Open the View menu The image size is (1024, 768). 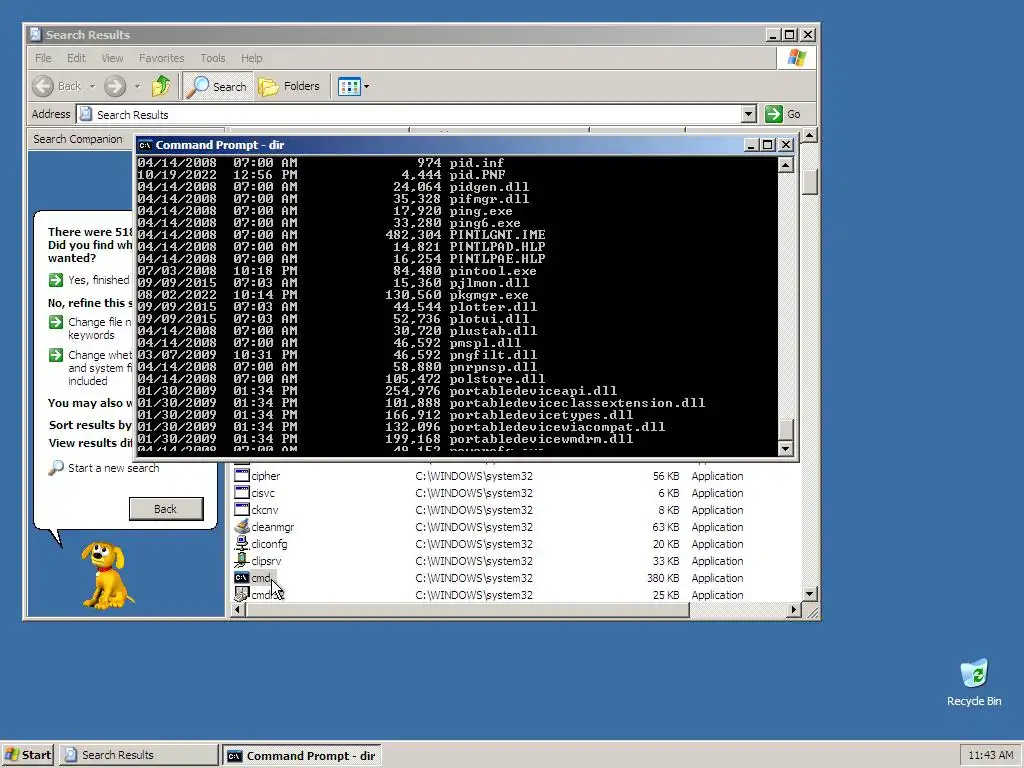coord(112,58)
